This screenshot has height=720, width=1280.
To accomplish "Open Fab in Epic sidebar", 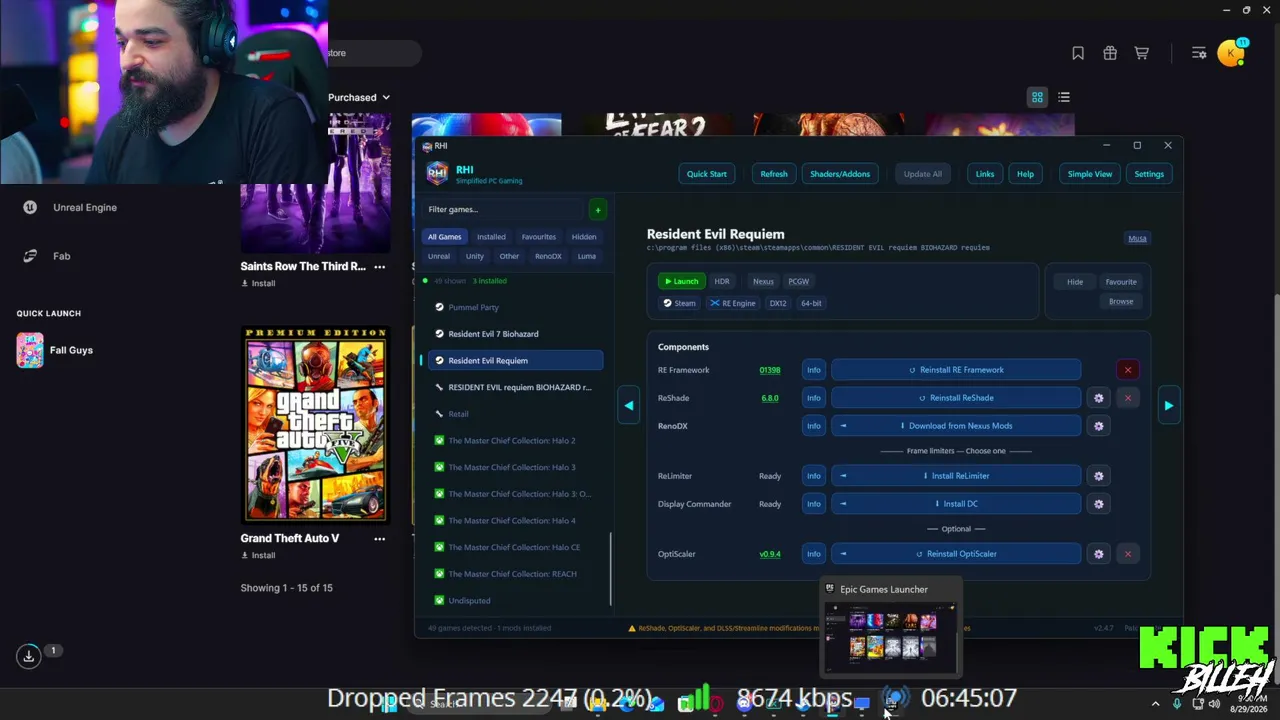I will (x=47, y=256).
